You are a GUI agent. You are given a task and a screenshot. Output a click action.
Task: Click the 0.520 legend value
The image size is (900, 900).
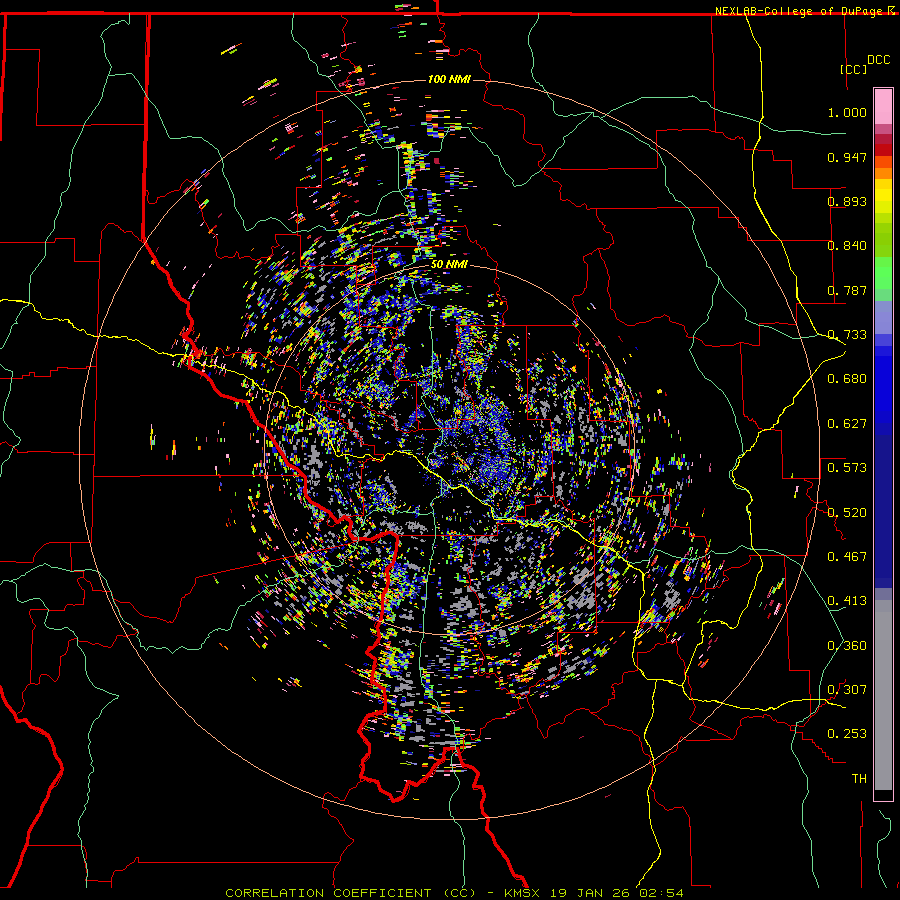(x=847, y=513)
